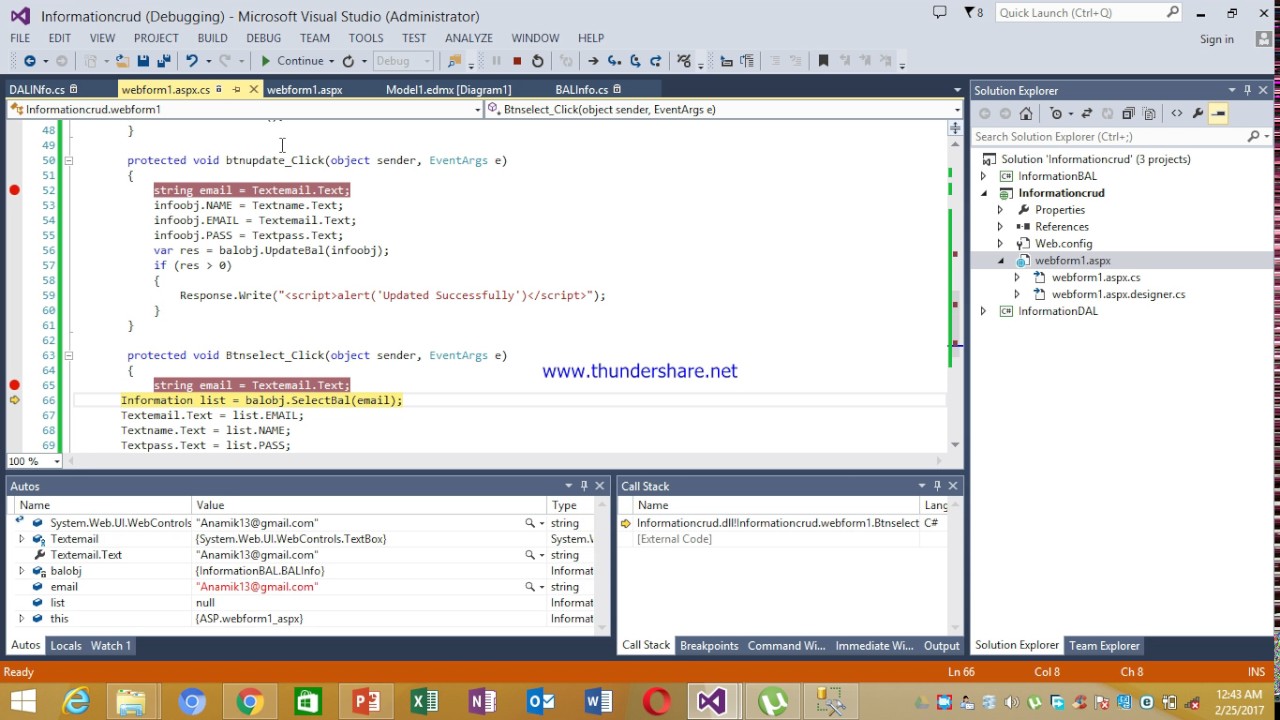Image resolution: width=1280 pixels, height=720 pixels.
Task: Click the Step Into debug icon
Action: (614, 61)
